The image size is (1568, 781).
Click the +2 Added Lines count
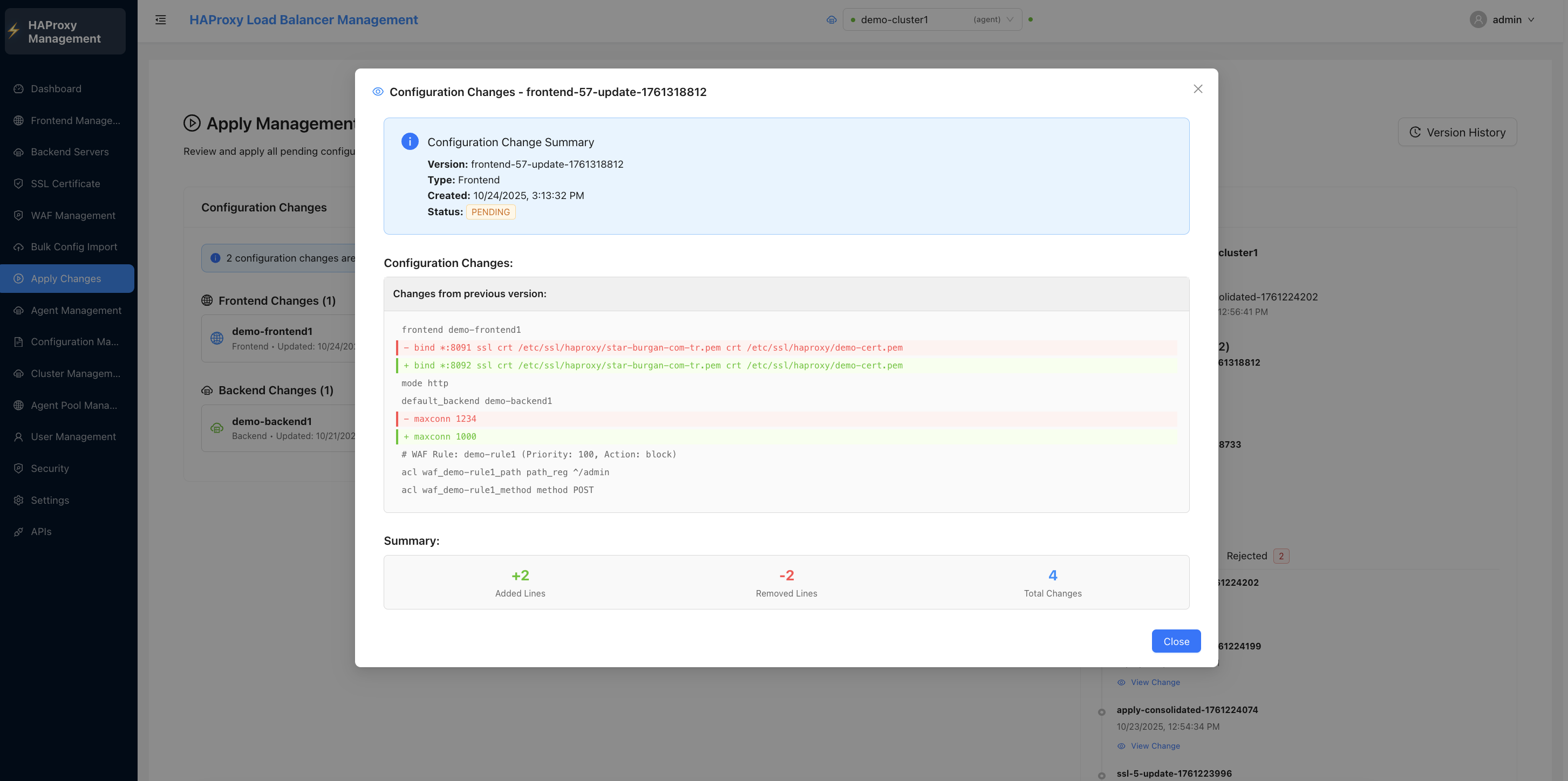tap(521, 576)
